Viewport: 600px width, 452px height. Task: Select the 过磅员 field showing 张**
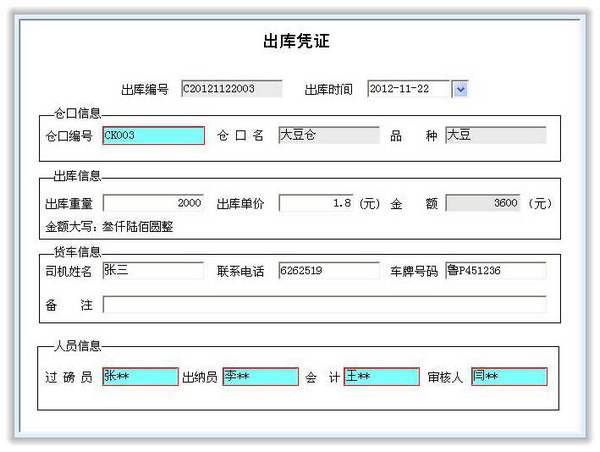click(140, 377)
